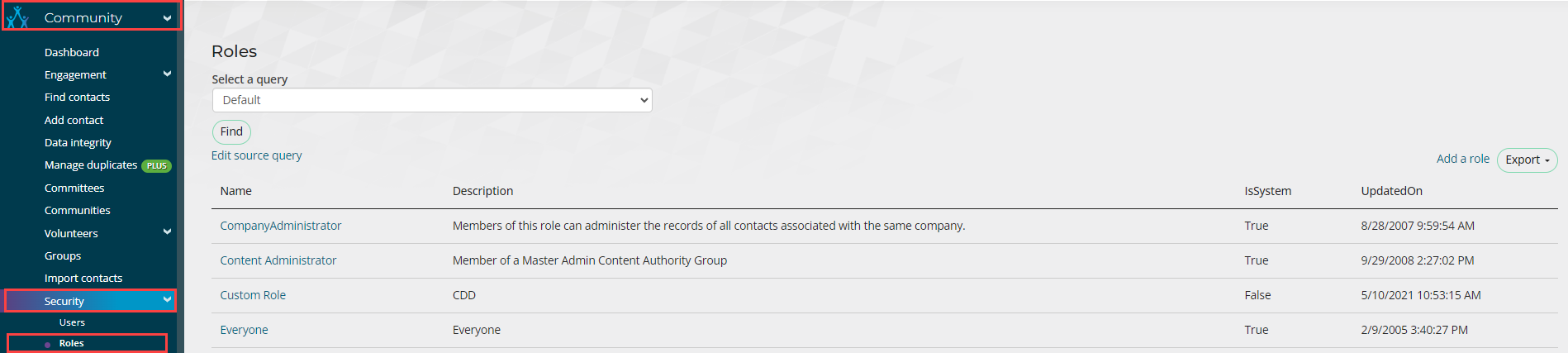Screen dimensions: 1568x353
Task: Open the Custom Role entry
Action: point(253,295)
